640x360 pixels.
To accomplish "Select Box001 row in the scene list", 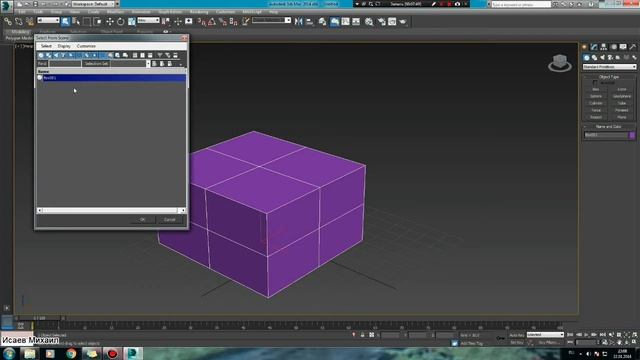I will (111, 78).
